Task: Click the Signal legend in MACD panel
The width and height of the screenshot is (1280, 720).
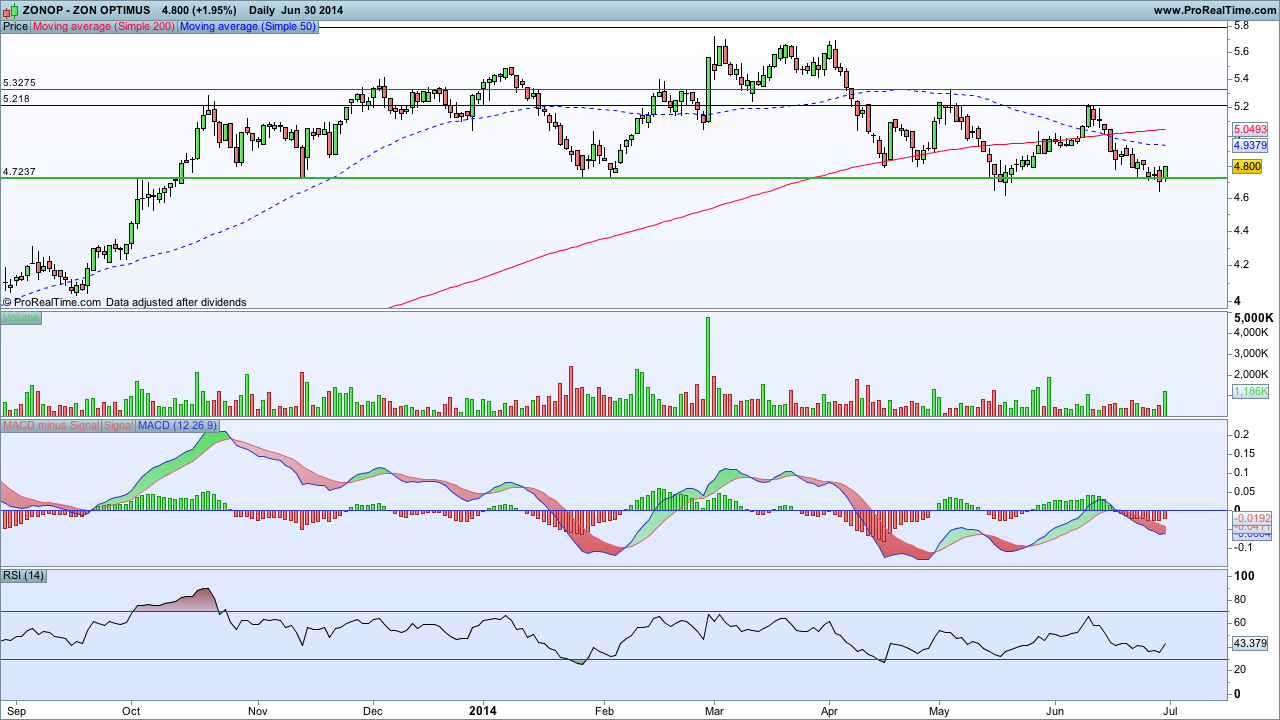Action: [x=119, y=426]
